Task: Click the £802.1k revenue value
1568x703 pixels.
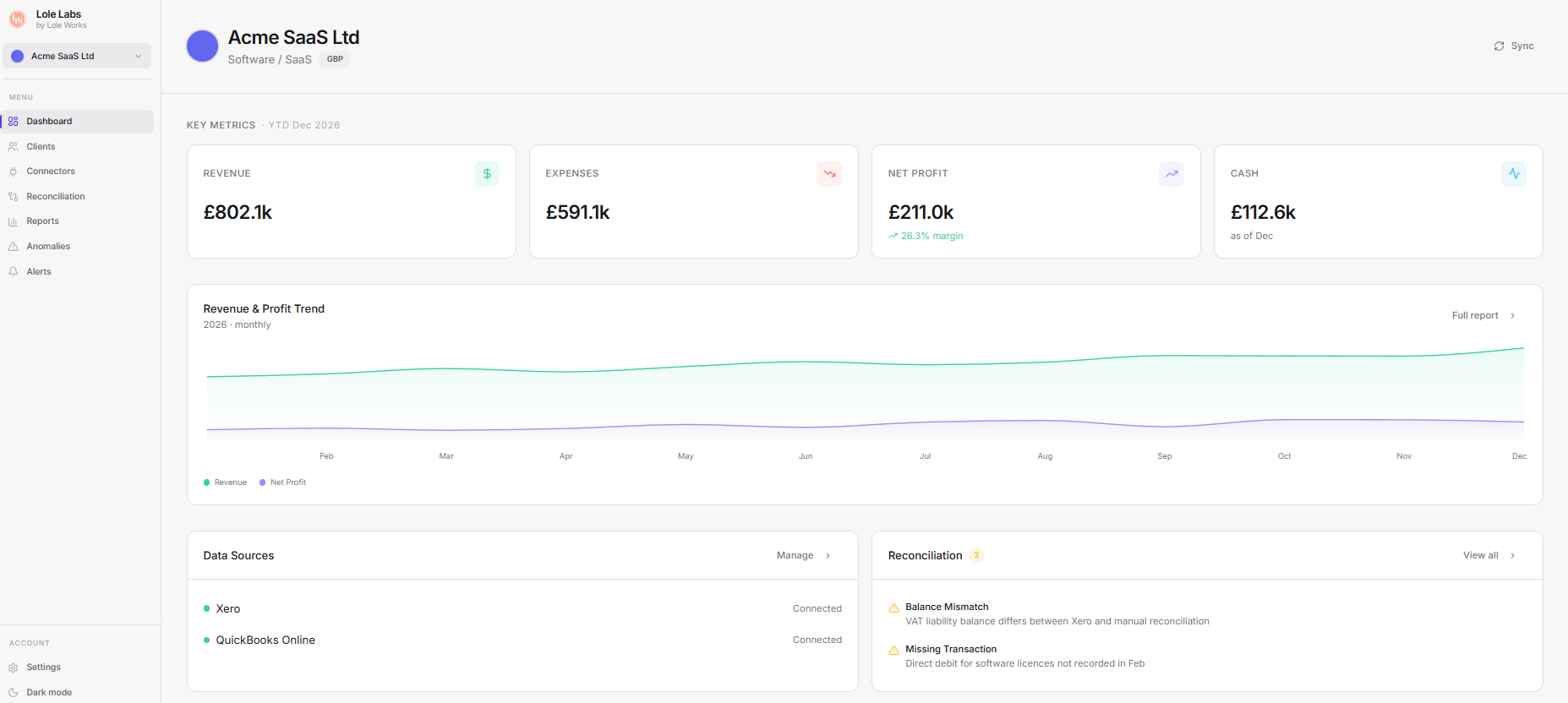Action: point(238,213)
